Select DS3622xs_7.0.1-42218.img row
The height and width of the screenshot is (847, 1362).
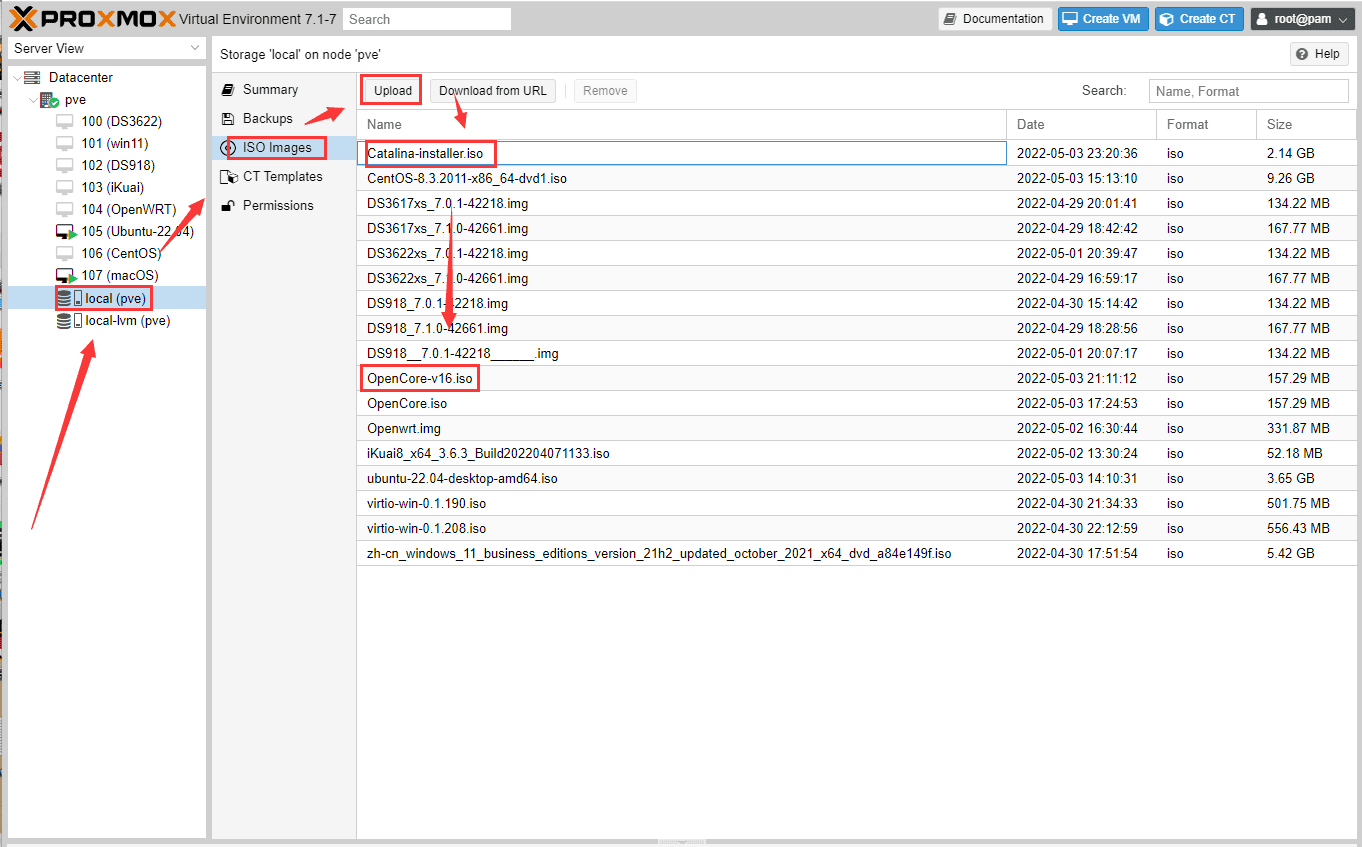coord(856,253)
